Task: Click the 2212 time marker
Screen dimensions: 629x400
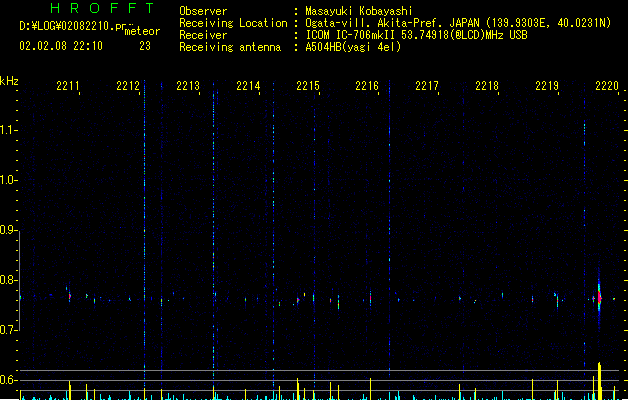Action: (128, 86)
